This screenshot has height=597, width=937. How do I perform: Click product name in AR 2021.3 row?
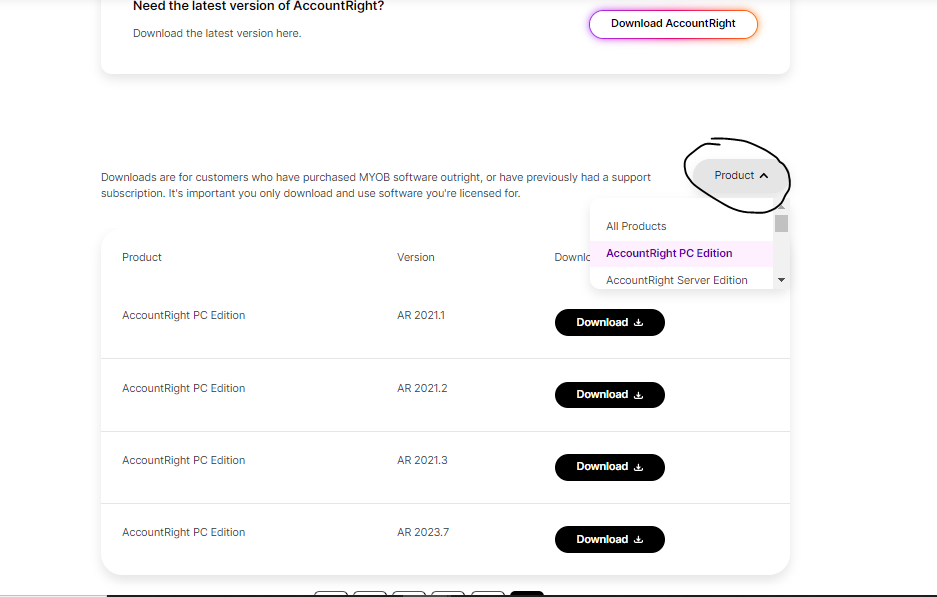coord(183,461)
